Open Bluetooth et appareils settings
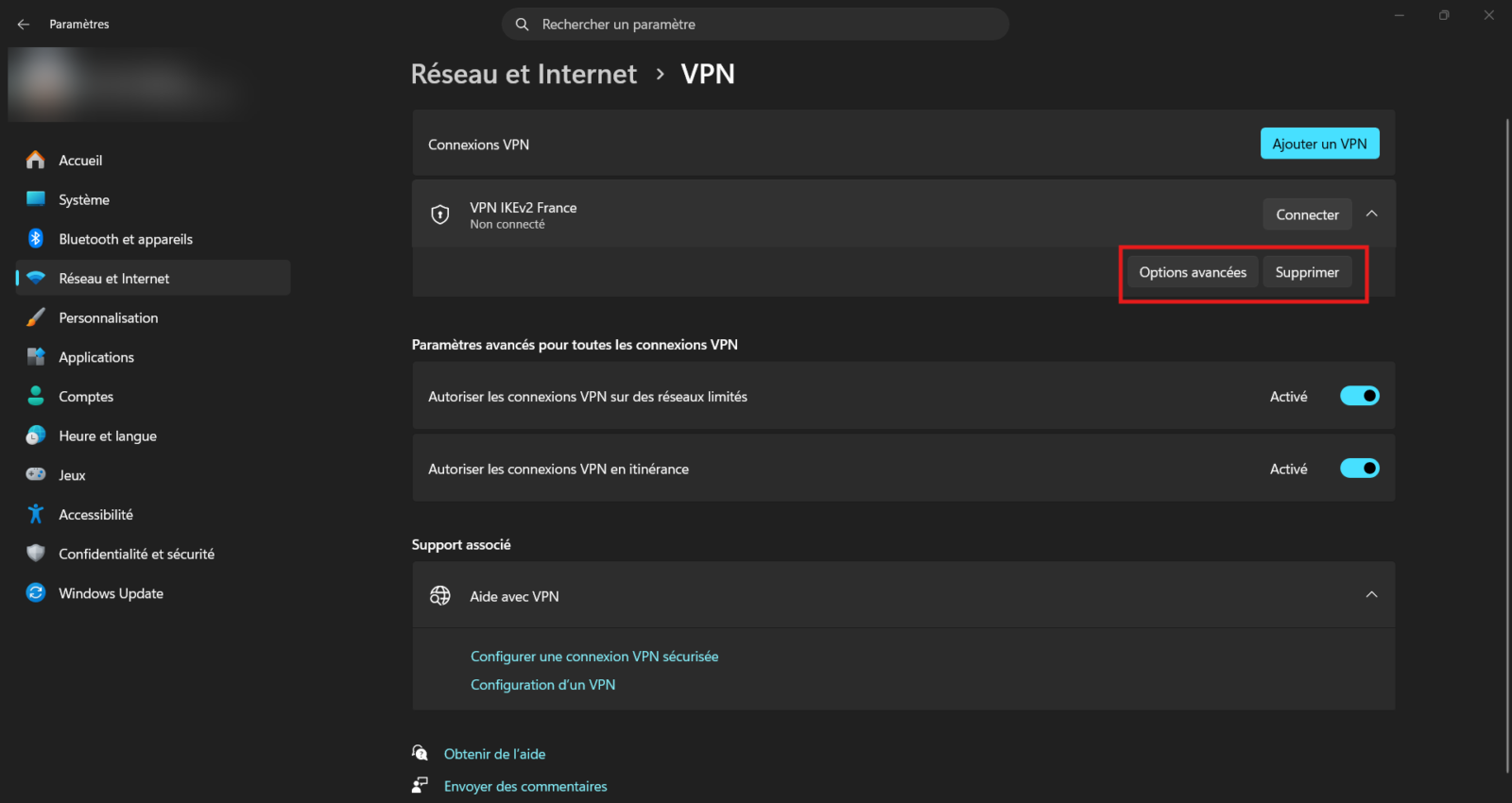Image resolution: width=1512 pixels, height=803 pixels. [x=153, y=239]
